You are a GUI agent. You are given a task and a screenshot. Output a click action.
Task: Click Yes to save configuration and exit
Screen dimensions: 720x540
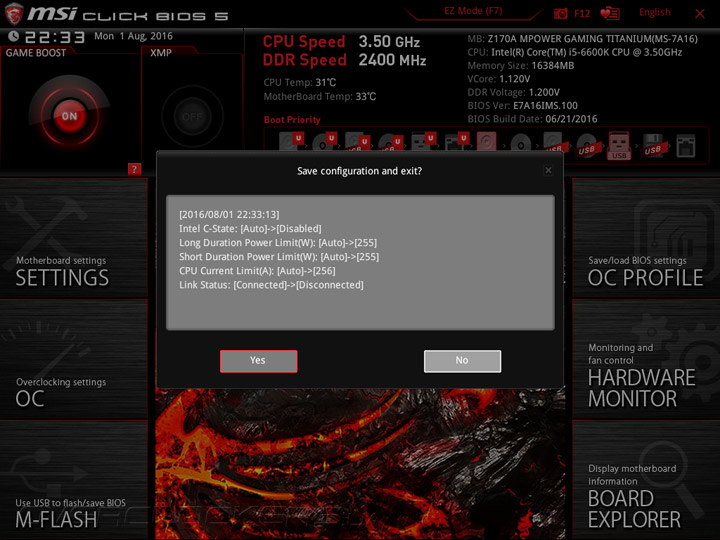[259, 361]
